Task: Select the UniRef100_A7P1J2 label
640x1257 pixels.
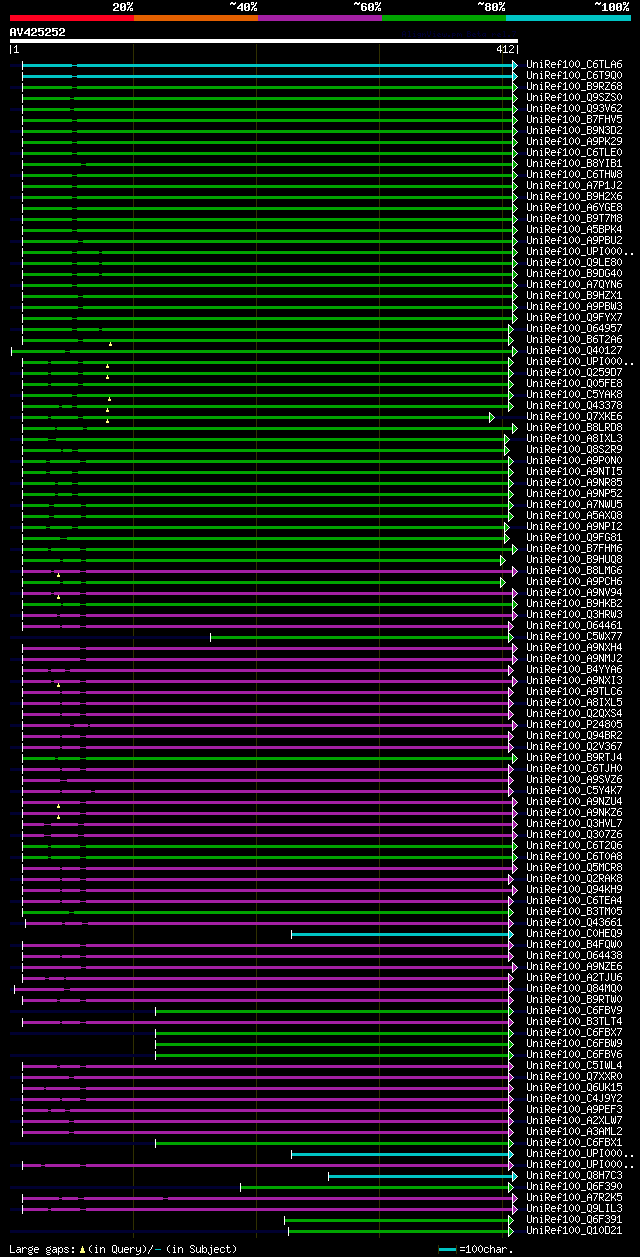Action: click(574, 185)
